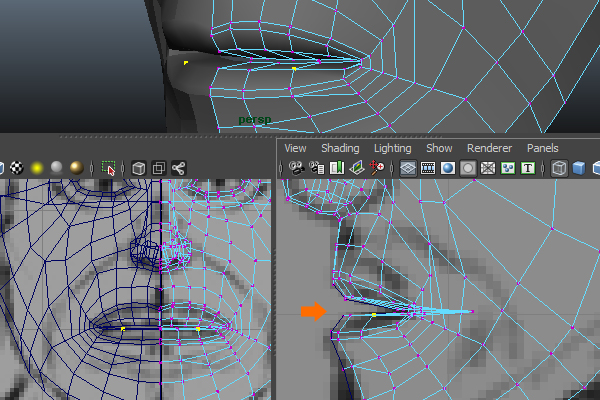Open the Show dropdown menu
The height and width of the screenshot is (400, 600).
coord(439,148)
